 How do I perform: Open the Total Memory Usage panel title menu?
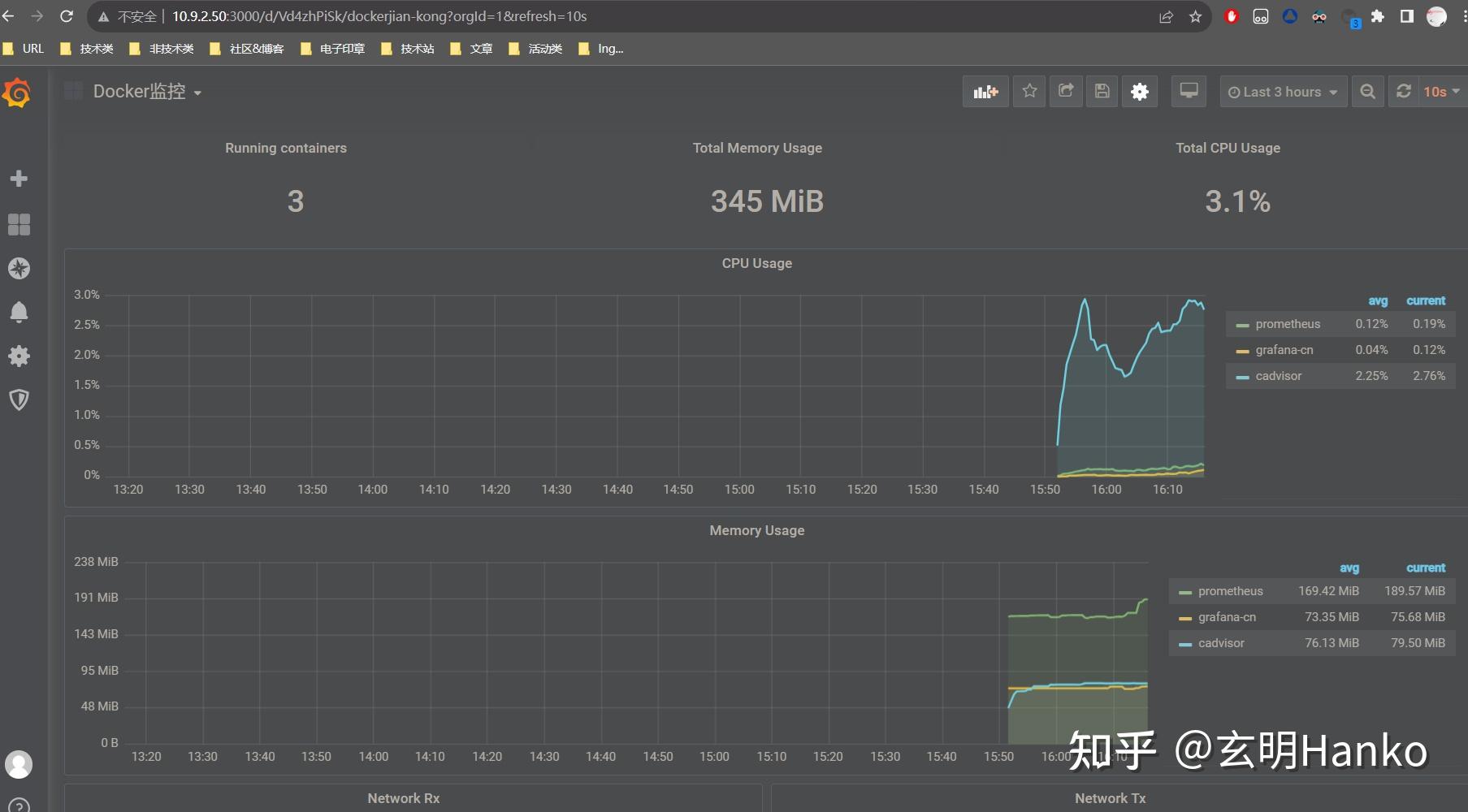coord(757,148)
